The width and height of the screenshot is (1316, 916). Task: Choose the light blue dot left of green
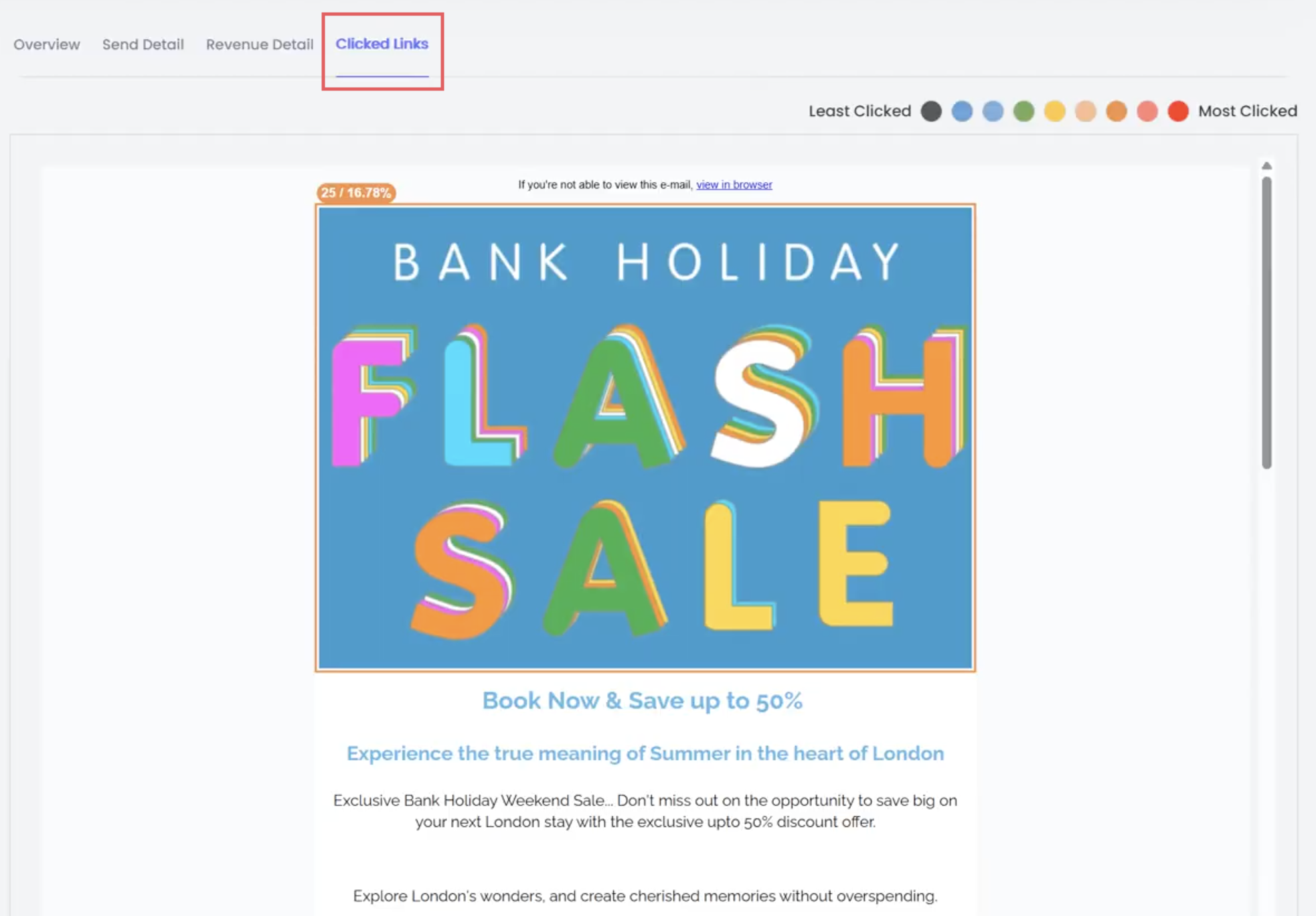993,111
